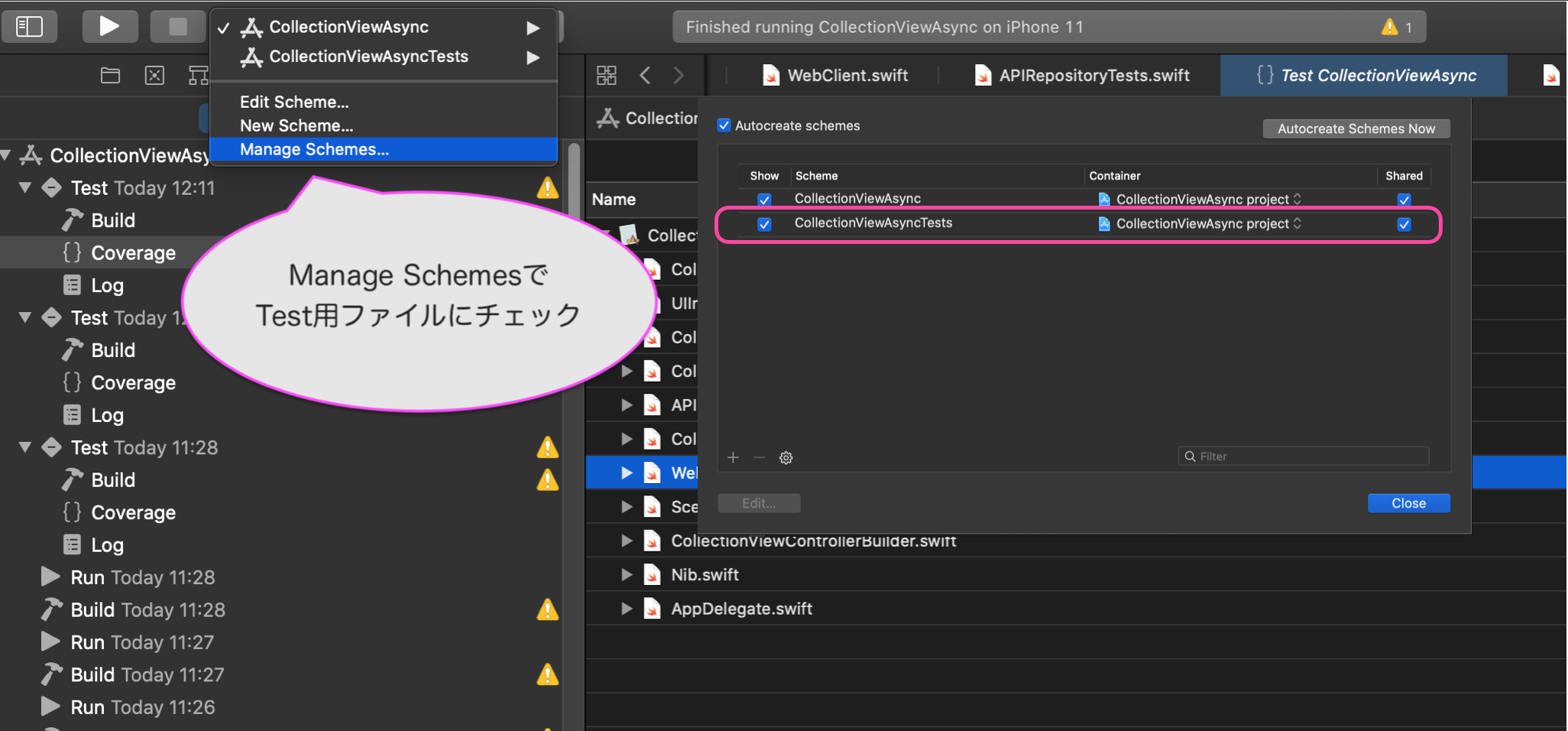The height and width of the screenshot is (731, 1568).
Task: Expand the CollectionViewControllerBuilder.swift row
Action: coord(627,541)
